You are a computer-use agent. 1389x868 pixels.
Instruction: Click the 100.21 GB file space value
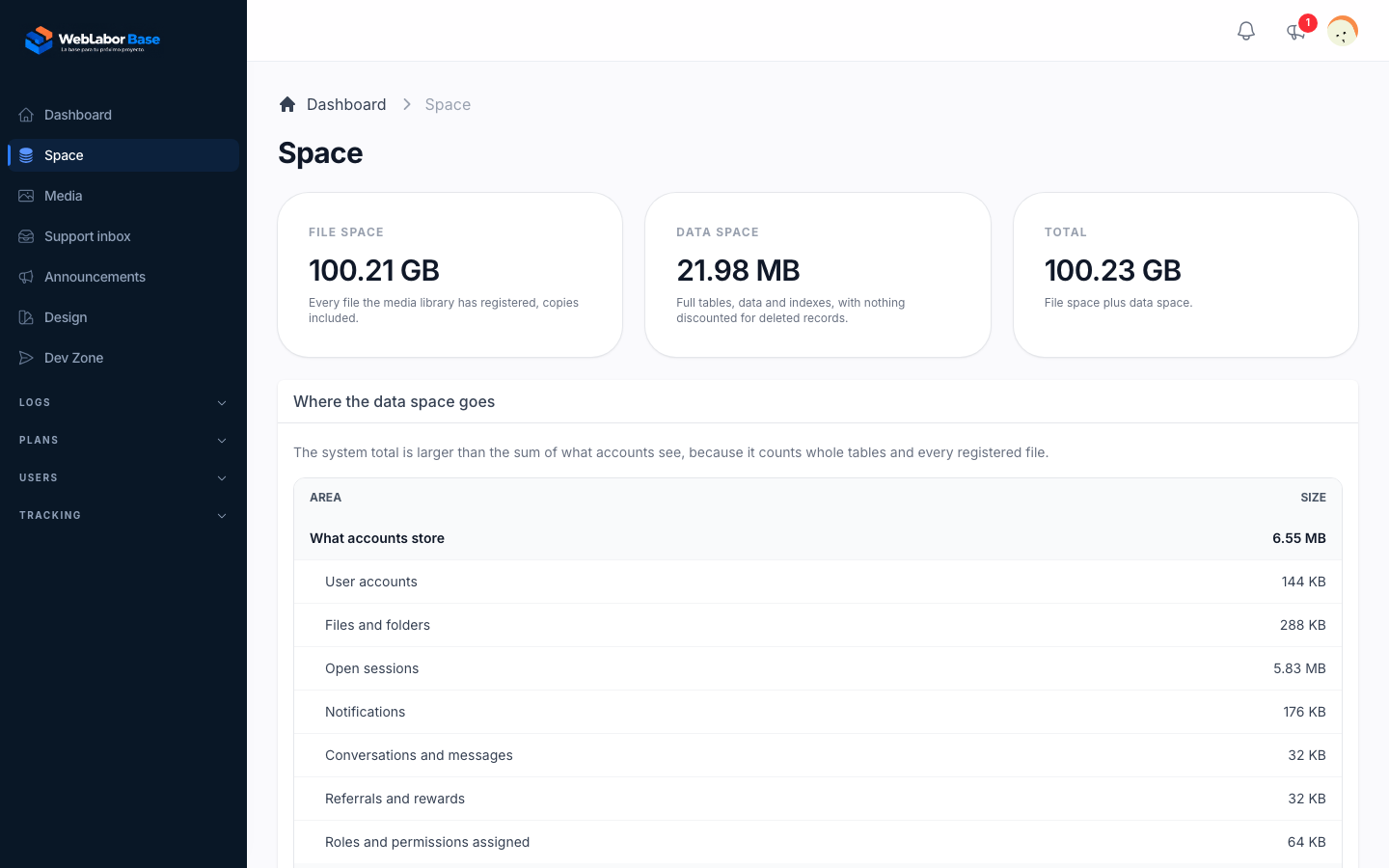coord(374,270)
